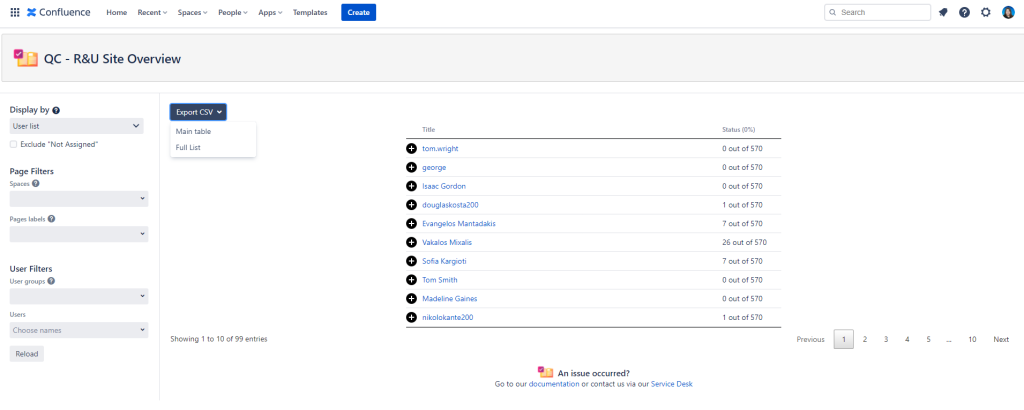Click the help icon beside Display by
Viewport: 1024px width, 410px height.
(56, 110)
